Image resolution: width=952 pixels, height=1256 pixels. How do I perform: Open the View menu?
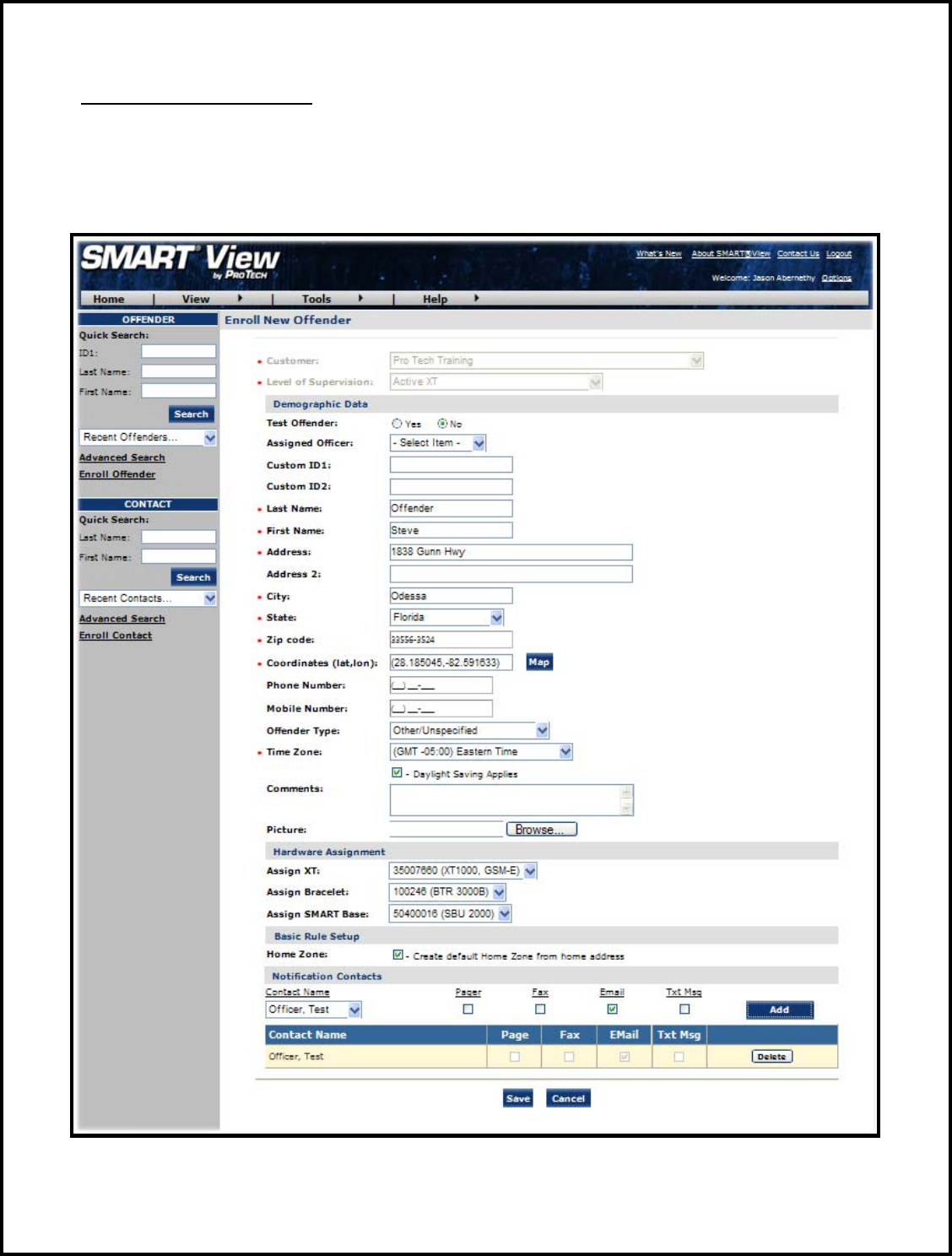(196, 299)
